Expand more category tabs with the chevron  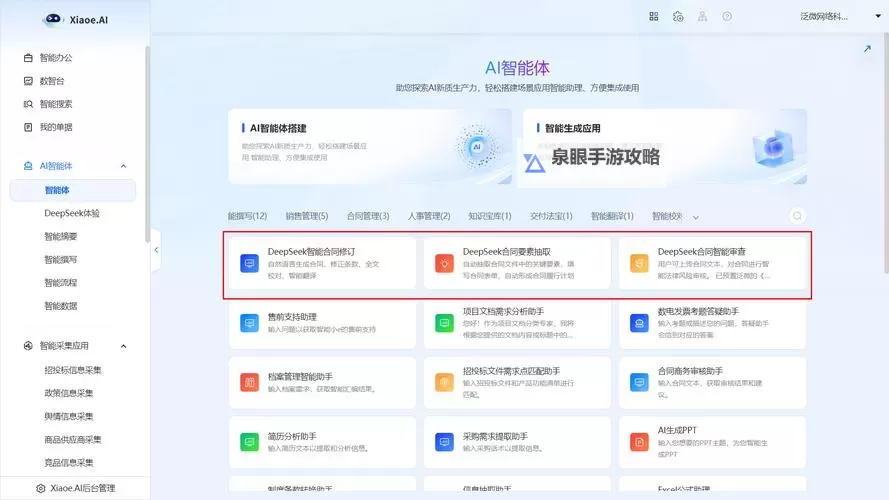(x=696, y=217)
